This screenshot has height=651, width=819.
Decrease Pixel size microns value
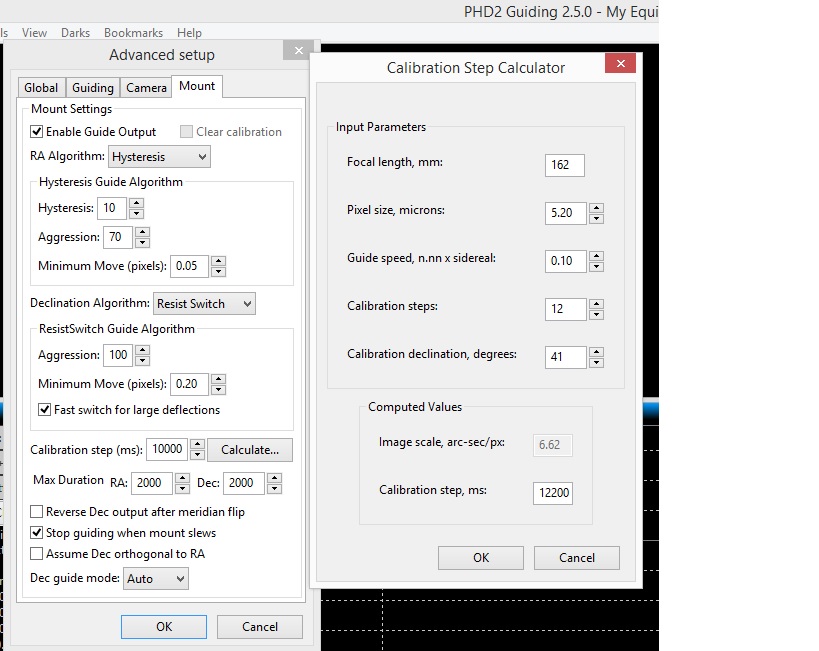point(596,218)
